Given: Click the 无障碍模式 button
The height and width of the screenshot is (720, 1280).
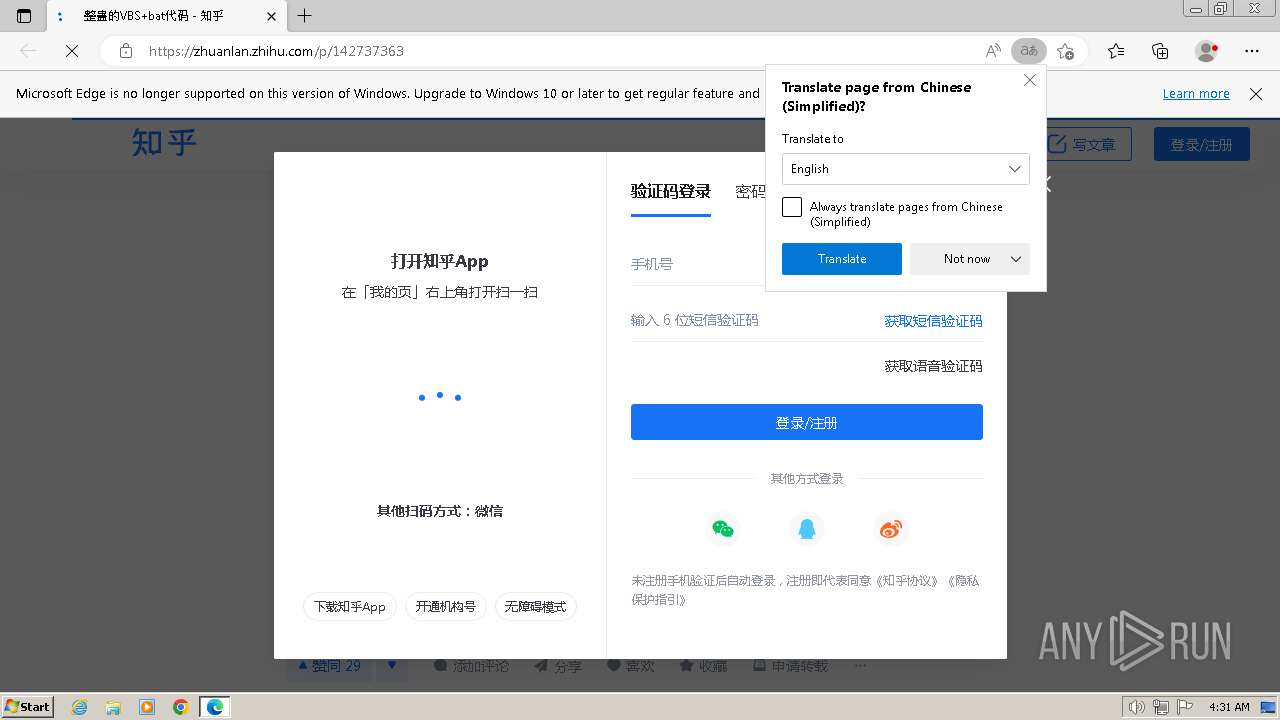Looking at the screenshot, I should 535,607.
